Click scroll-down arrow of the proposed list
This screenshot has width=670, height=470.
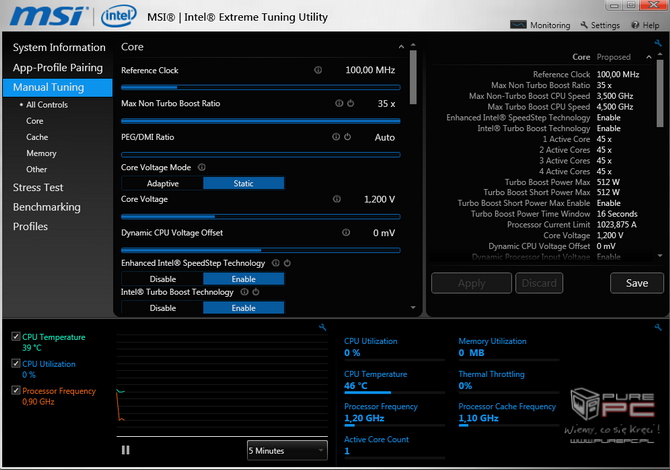tap(660, 256)
